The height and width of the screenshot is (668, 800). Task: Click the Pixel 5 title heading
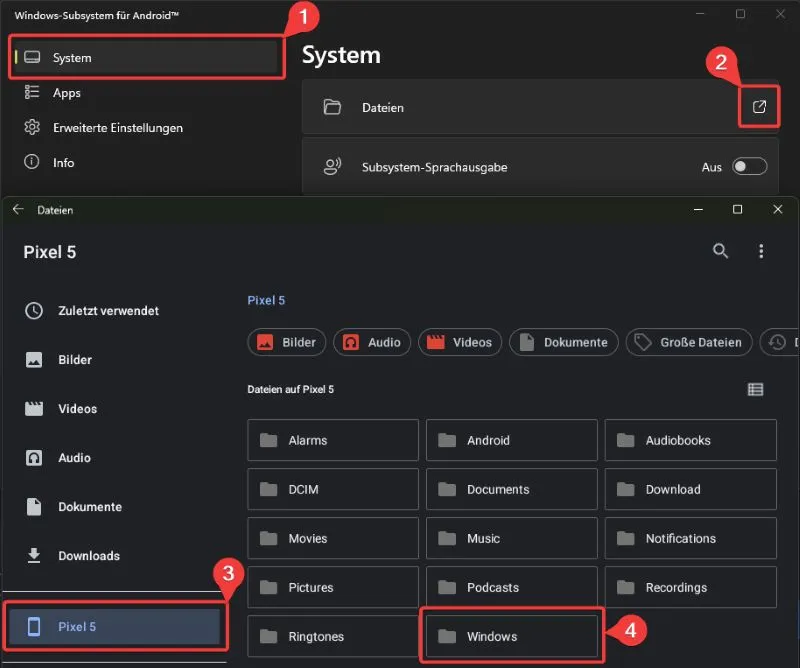[49, 252]
